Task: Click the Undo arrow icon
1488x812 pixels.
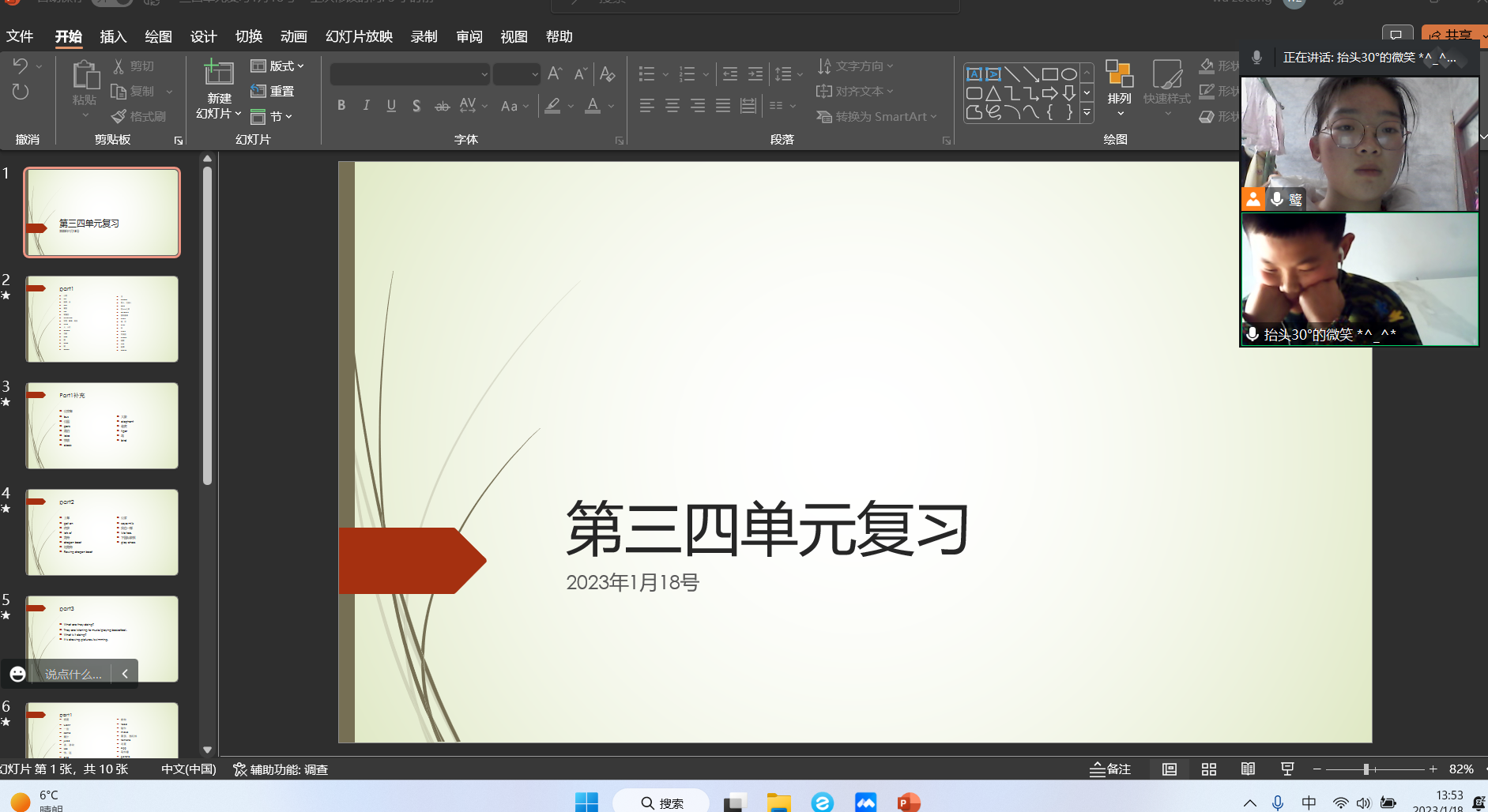Action: coord(21,66)
